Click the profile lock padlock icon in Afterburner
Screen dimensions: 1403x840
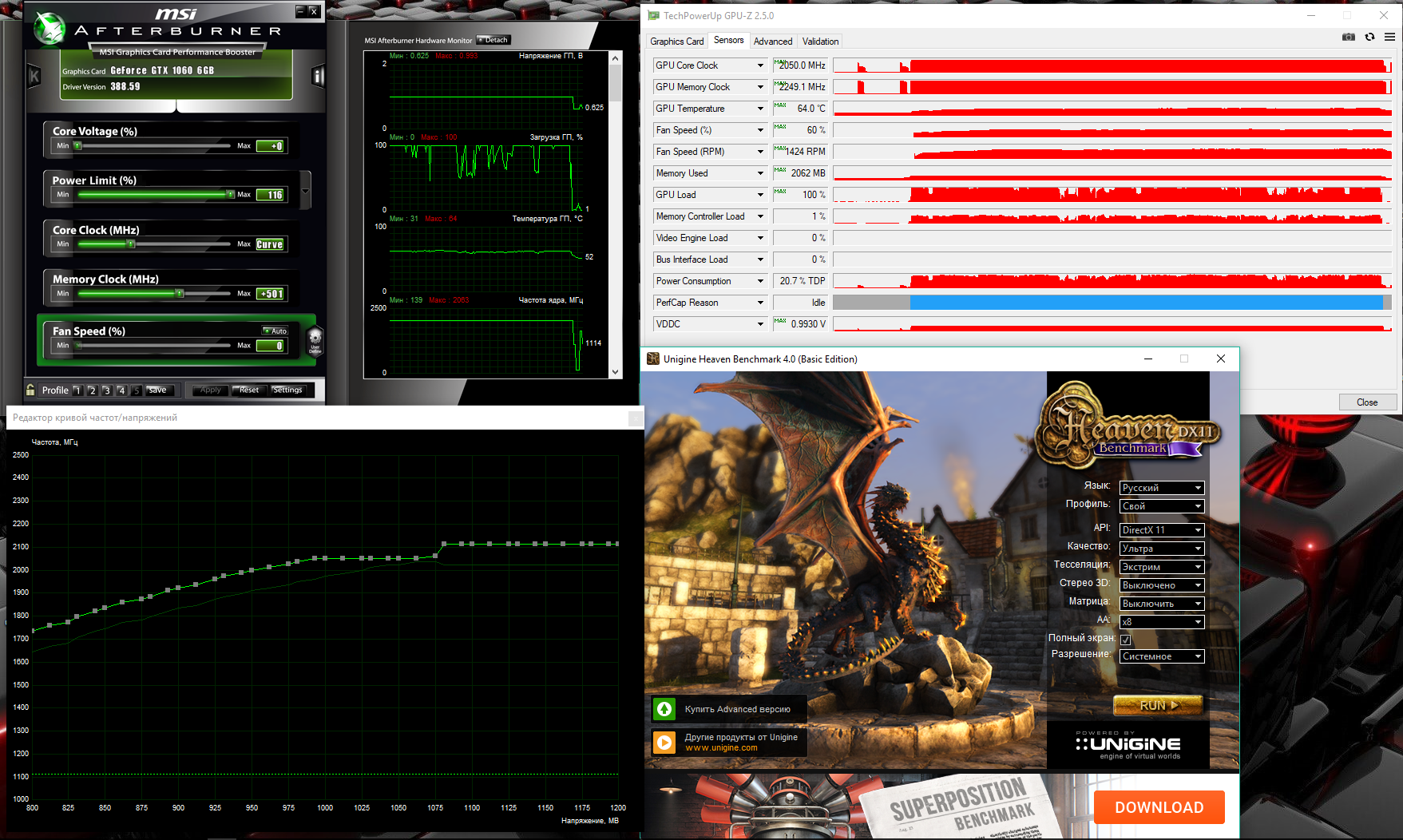tap(30, 390)
